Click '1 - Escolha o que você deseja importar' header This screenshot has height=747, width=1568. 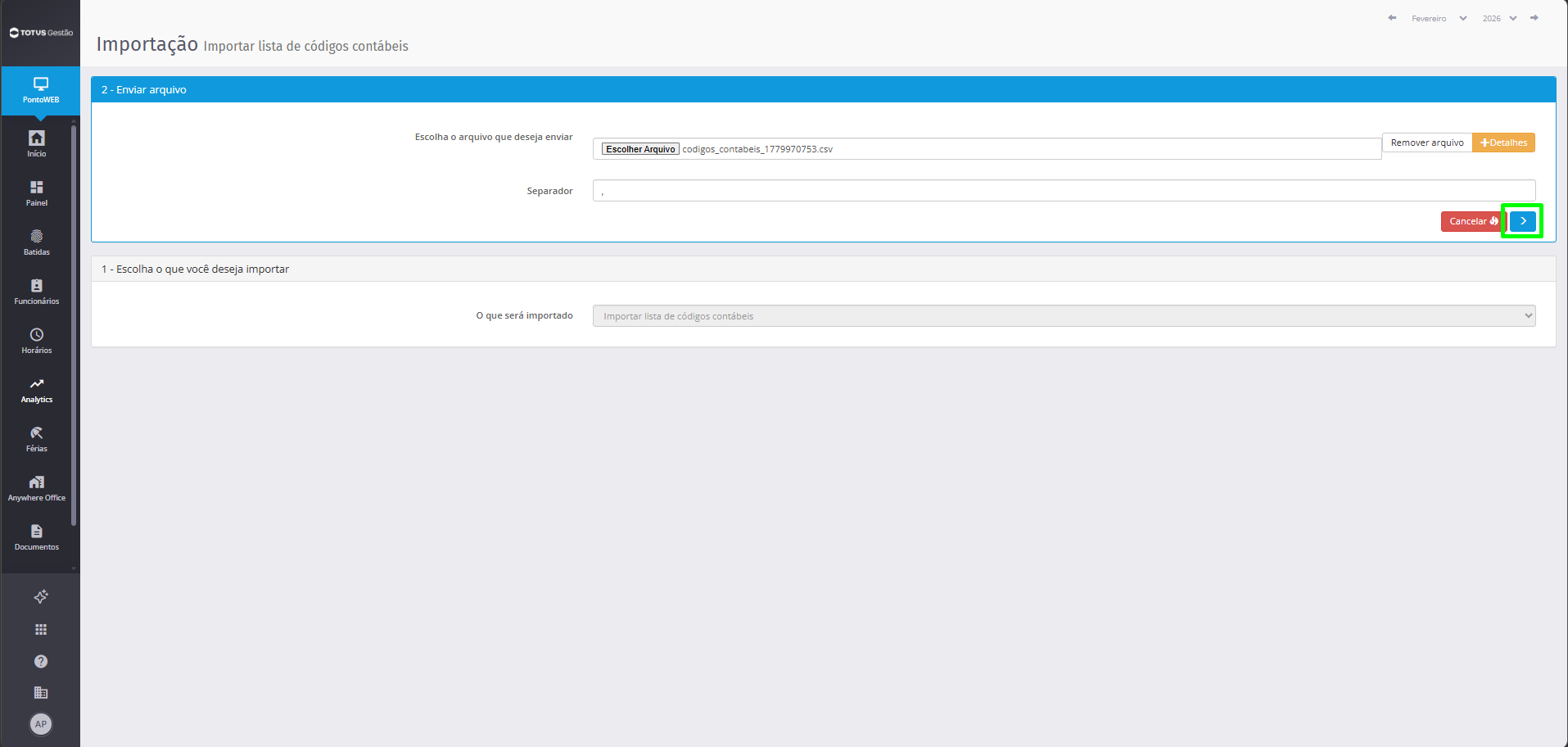click(x=823, y=269)
